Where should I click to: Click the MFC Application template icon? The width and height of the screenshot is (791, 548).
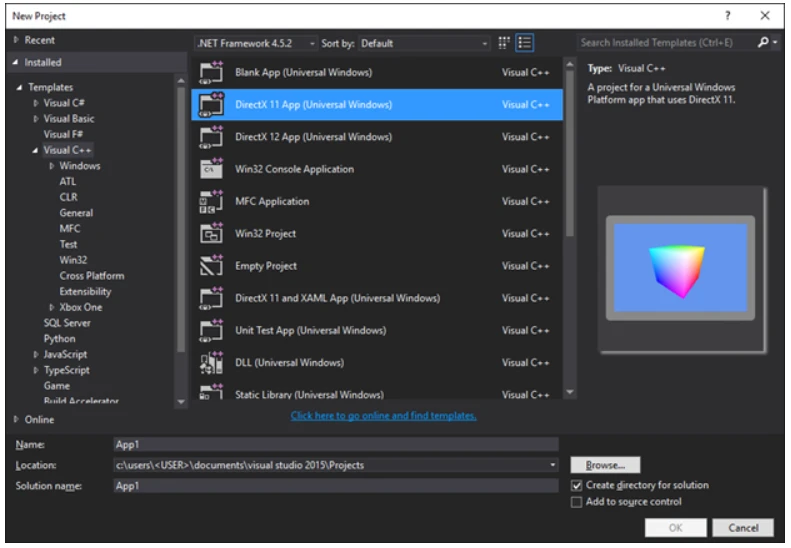pos(211,202)
